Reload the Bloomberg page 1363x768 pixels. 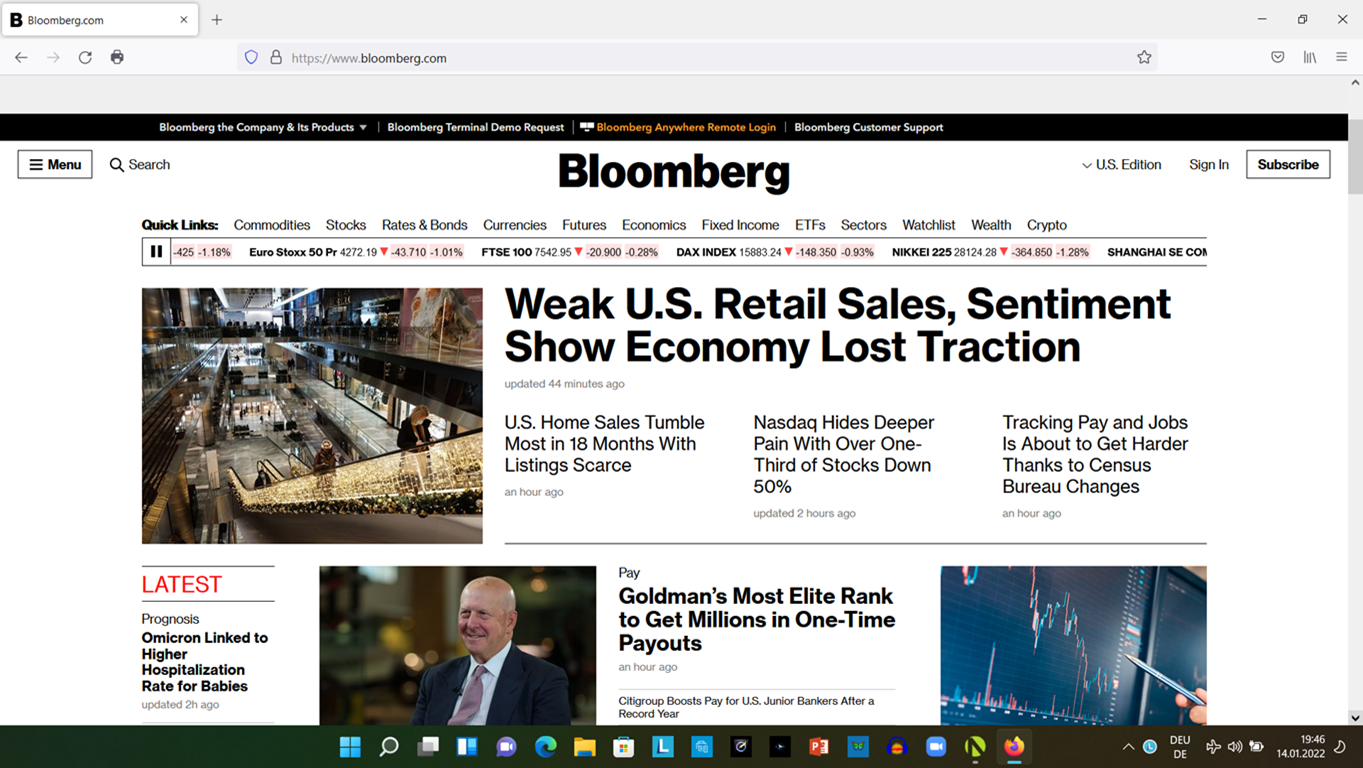click(x=85, y=58)
